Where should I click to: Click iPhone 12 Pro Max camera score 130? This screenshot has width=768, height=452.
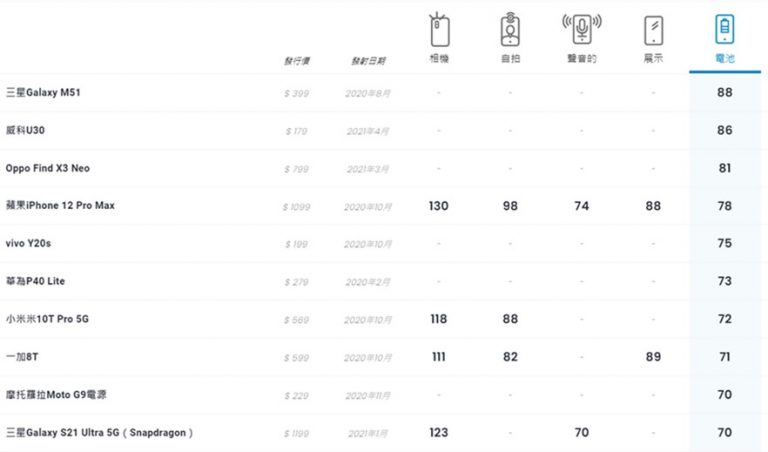pos(439,206)
